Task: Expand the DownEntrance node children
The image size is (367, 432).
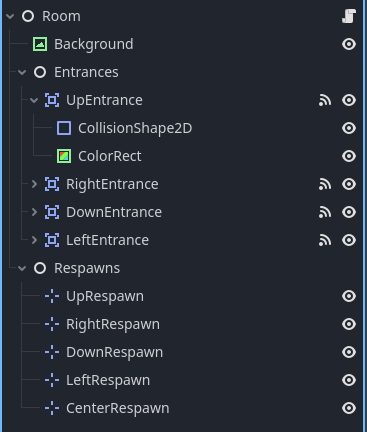Action: coord(34,212)
